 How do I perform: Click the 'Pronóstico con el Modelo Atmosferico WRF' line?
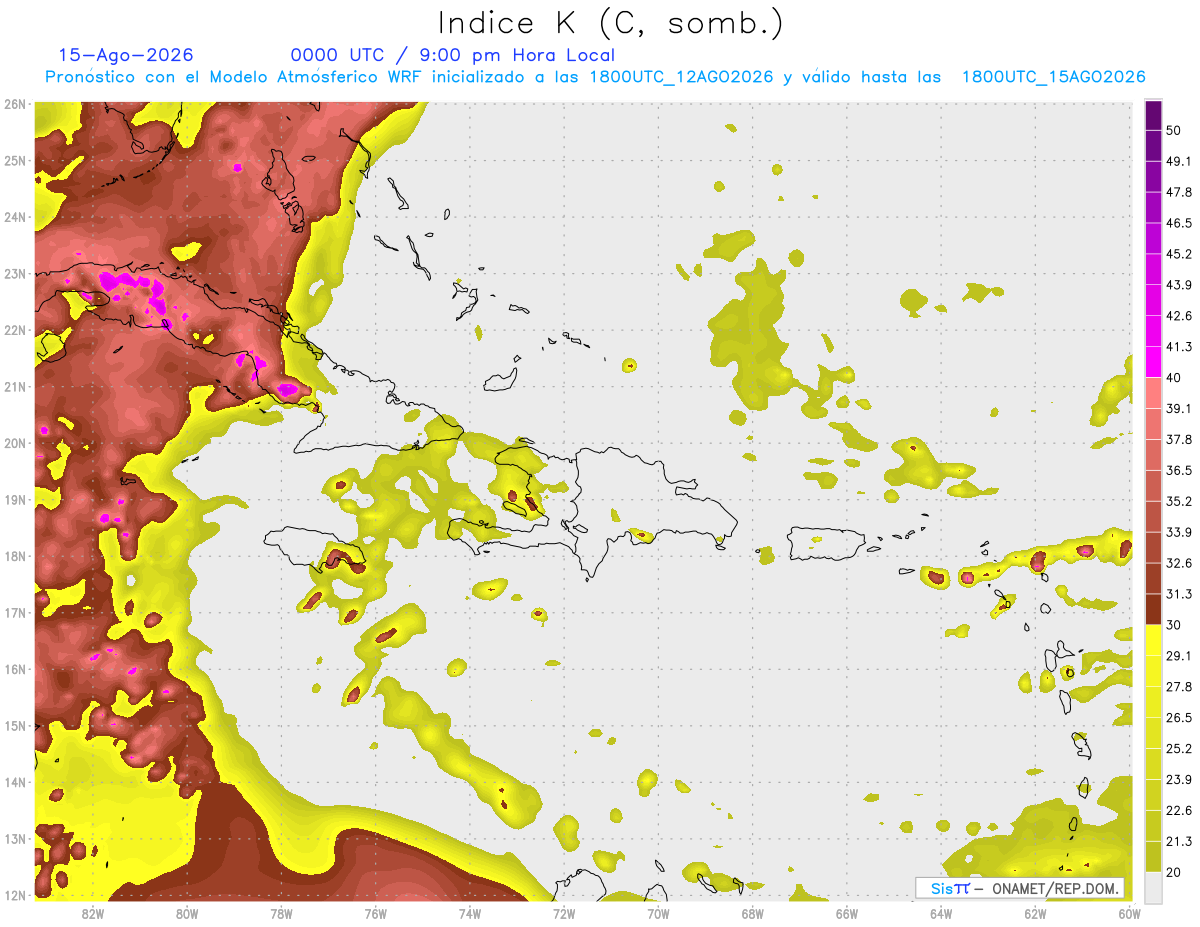(x=595, y=77)
